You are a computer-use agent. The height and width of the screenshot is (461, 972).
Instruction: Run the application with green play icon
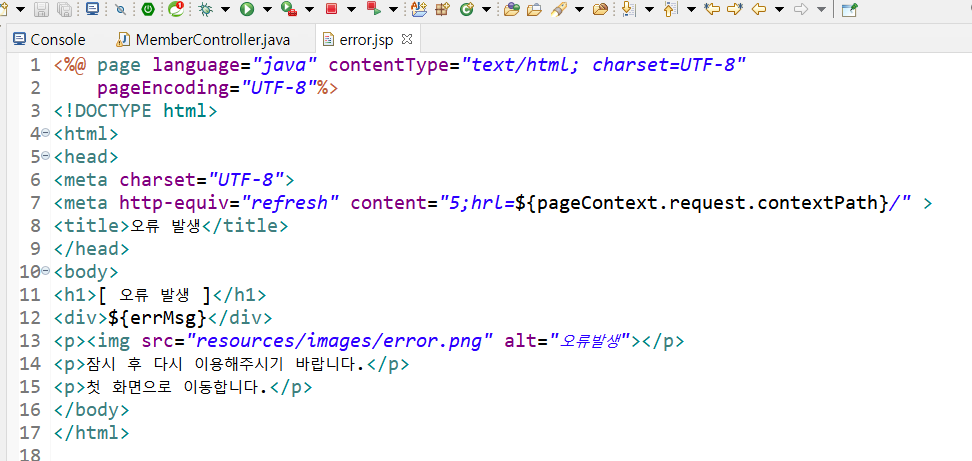[247, 9]
